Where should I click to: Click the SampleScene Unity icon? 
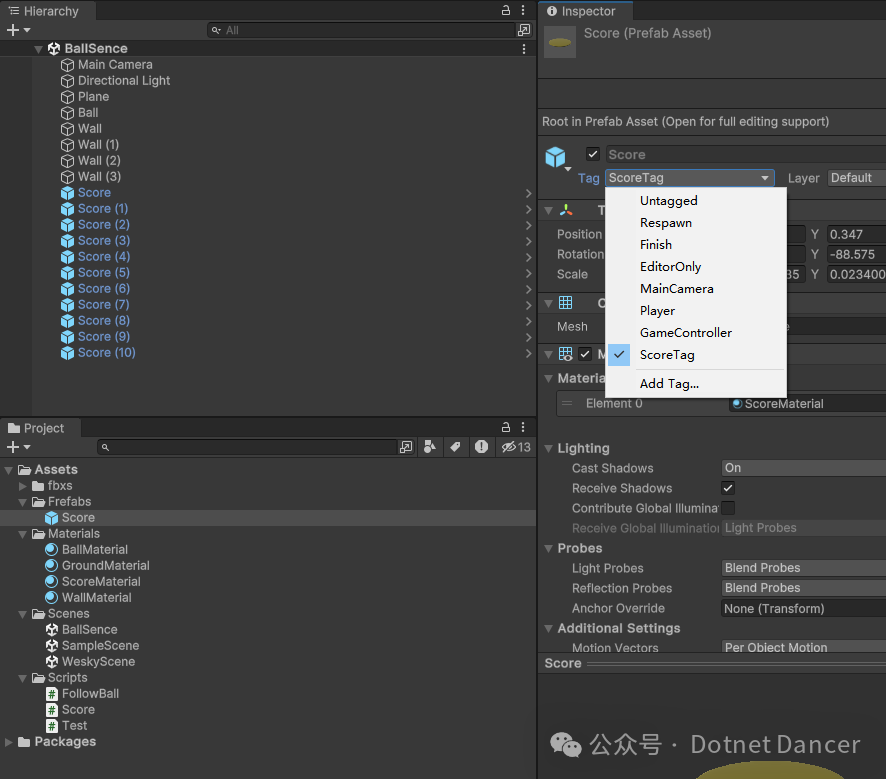[51, 645]
